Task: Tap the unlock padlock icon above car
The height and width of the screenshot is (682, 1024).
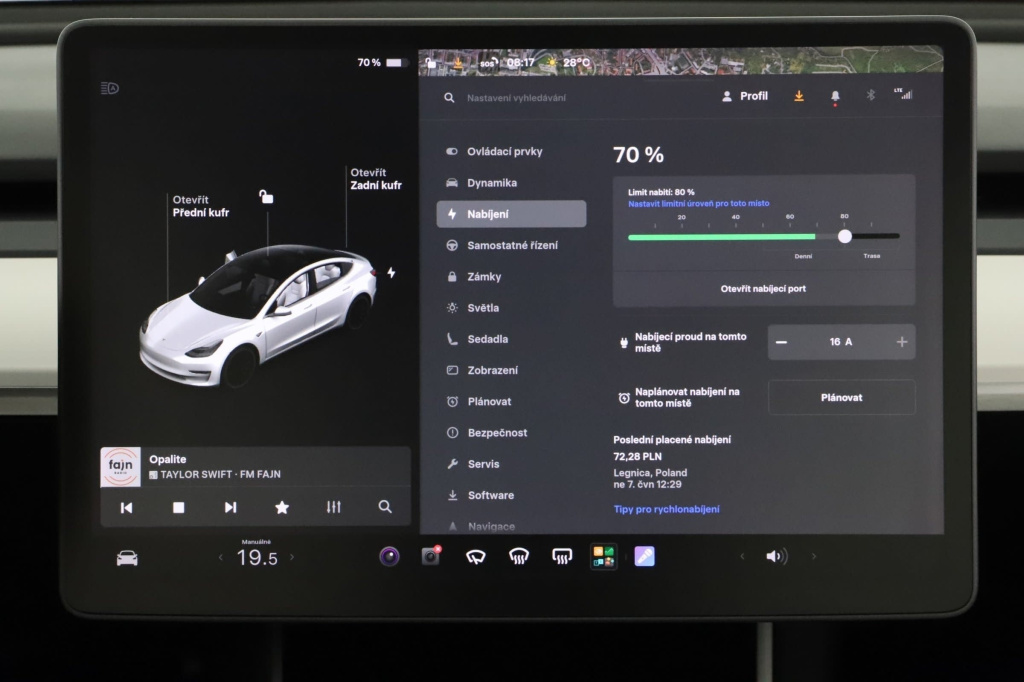Action: tap(266, 196)
